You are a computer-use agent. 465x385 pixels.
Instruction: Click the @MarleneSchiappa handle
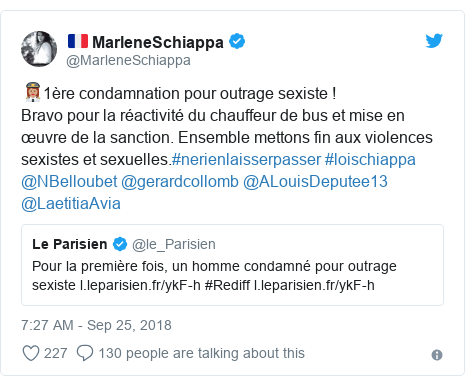(128, 61)
